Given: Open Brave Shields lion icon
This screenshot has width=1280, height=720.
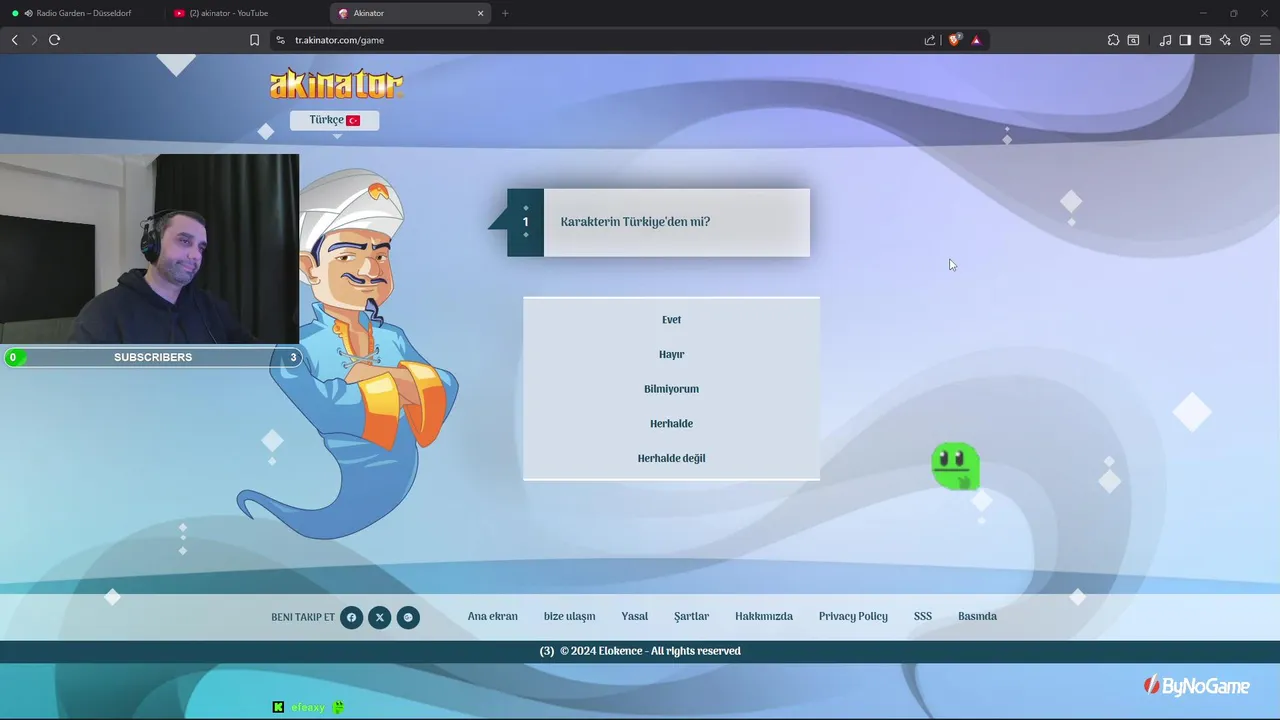Looking at the screenshot, I should (x=955, y=40).
